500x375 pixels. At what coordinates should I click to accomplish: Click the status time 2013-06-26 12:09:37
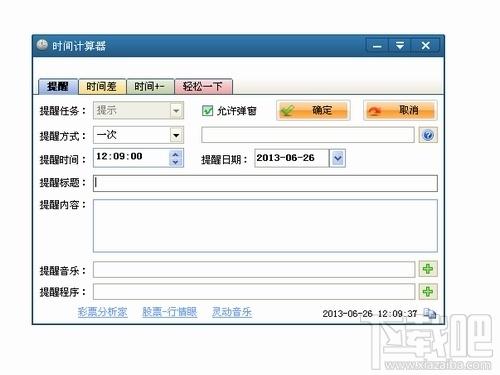click(x=370, y=314)
